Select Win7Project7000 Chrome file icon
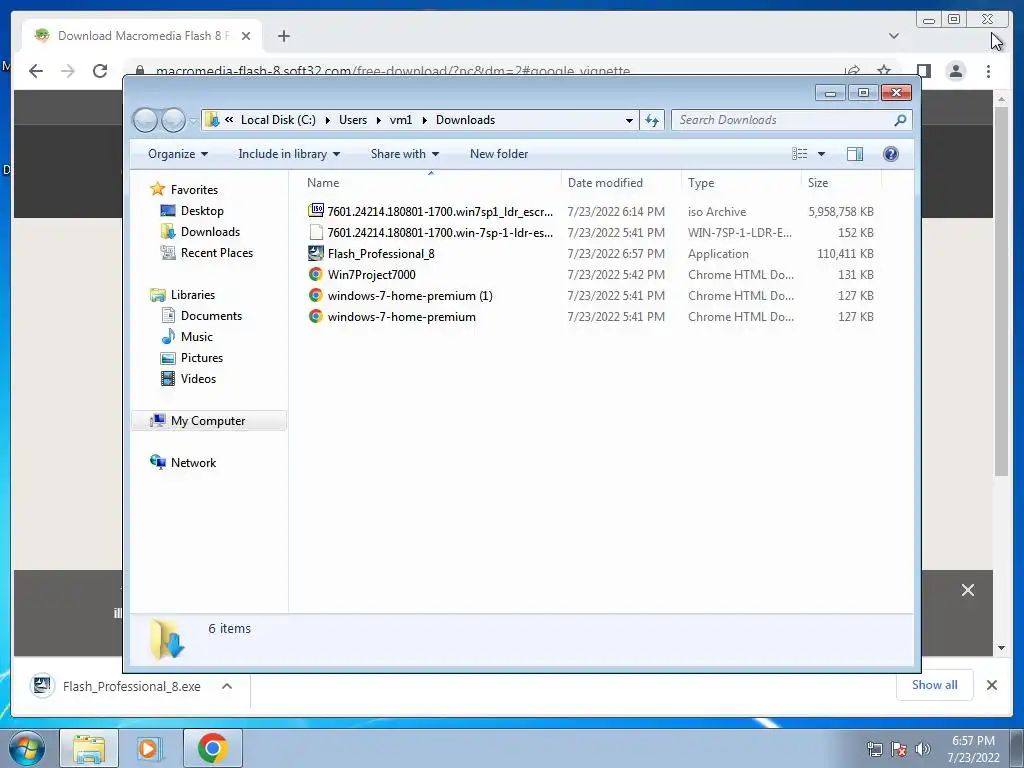 click(x=316, y=274)
